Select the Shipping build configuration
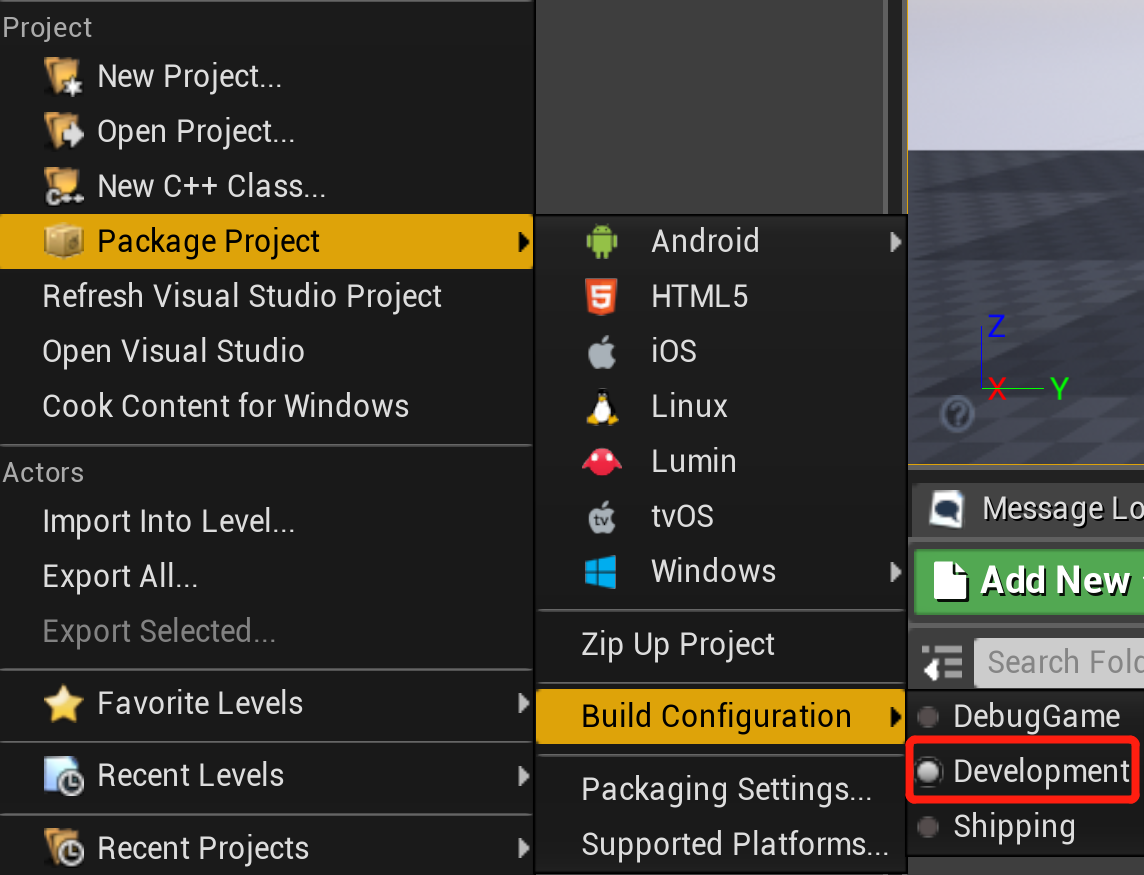The image size is (1144, 875). click(1013, 827)
